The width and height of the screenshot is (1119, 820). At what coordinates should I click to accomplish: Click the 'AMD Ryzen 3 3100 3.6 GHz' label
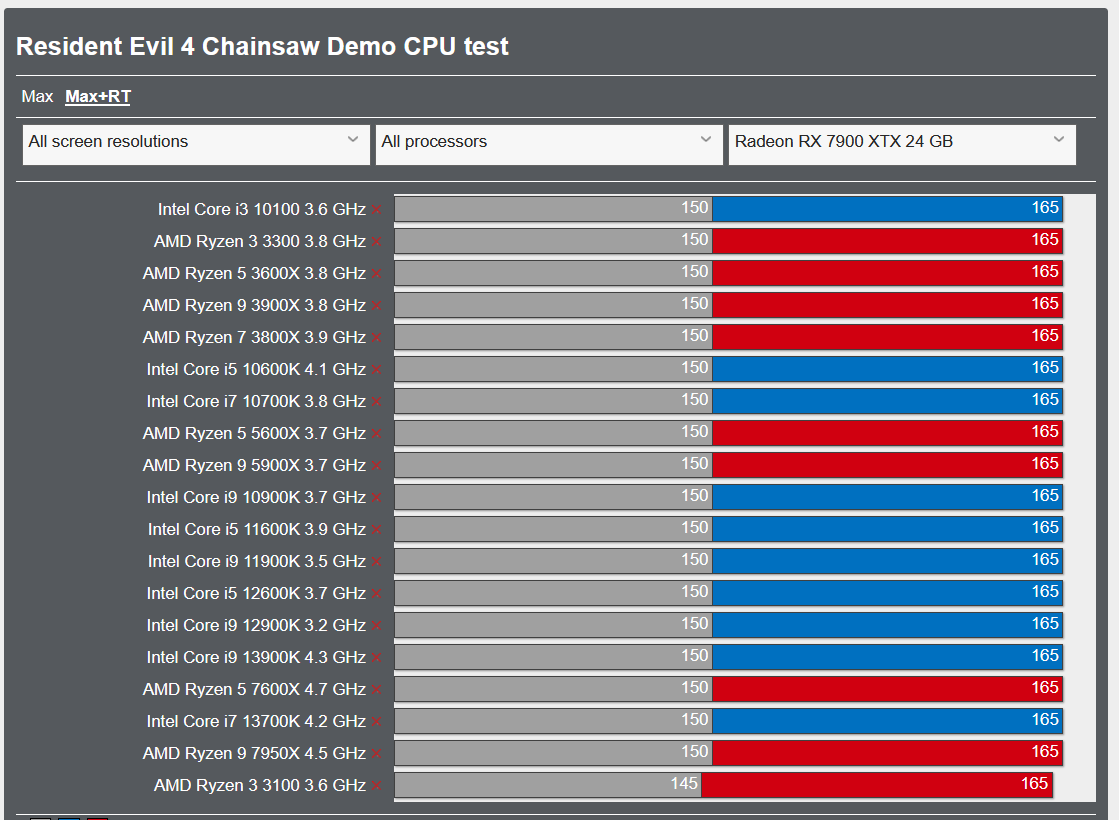(260, 785)
